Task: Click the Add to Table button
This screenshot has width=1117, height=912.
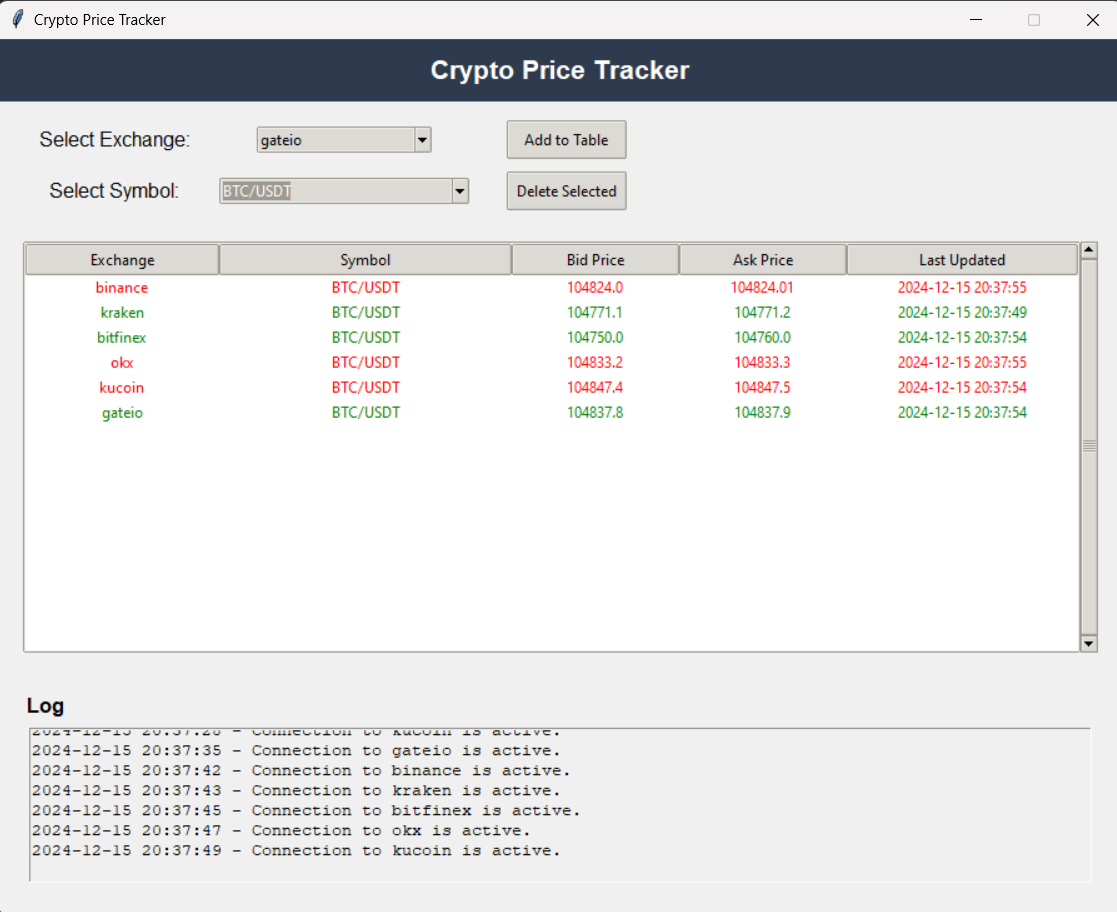Action: pyautogui.click(x=566, y=139)
